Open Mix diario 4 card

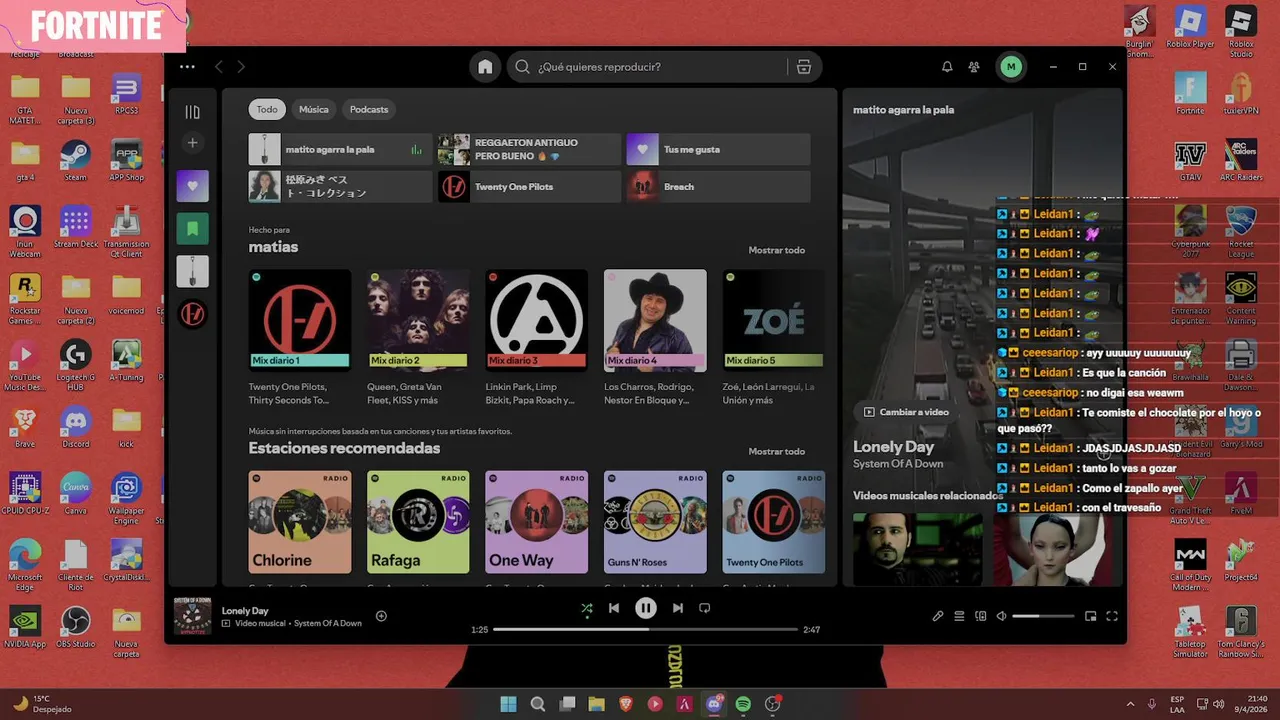[655, 337]
